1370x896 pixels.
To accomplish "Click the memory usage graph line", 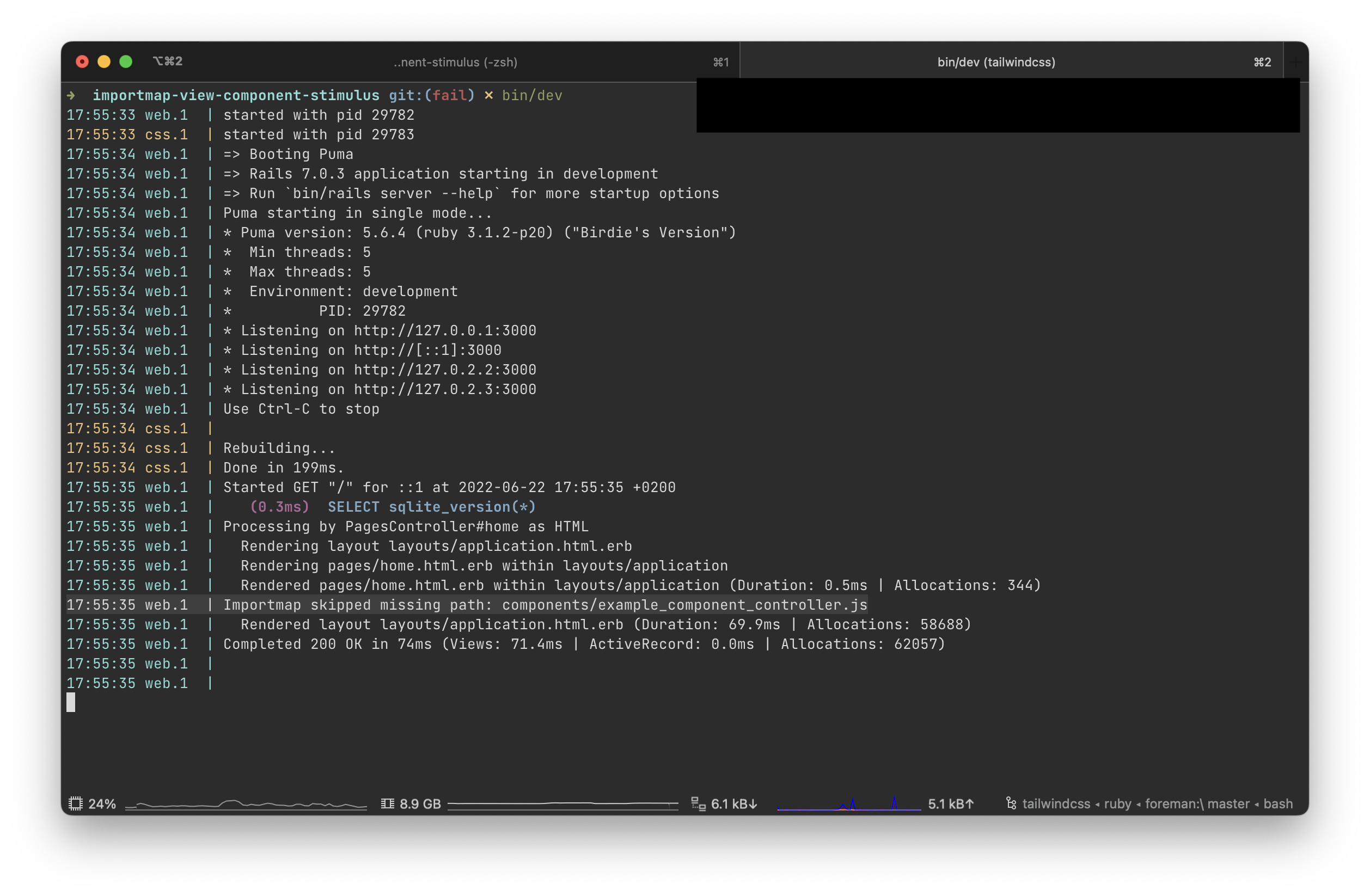I will coord(562,803).
